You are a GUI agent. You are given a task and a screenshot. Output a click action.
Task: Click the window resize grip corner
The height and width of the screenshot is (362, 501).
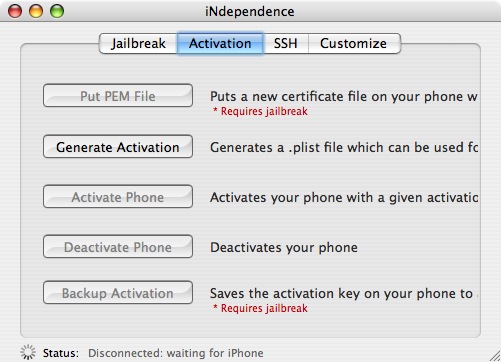(494, 355)
